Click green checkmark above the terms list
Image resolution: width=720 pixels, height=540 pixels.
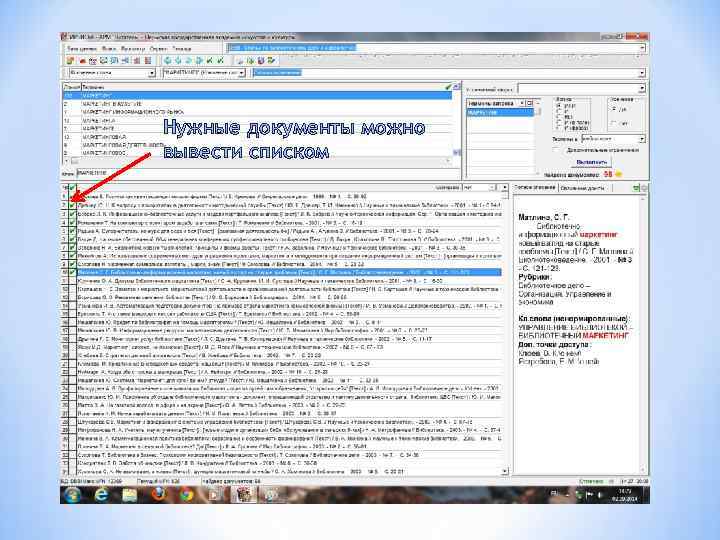click(x=448, y=86)
